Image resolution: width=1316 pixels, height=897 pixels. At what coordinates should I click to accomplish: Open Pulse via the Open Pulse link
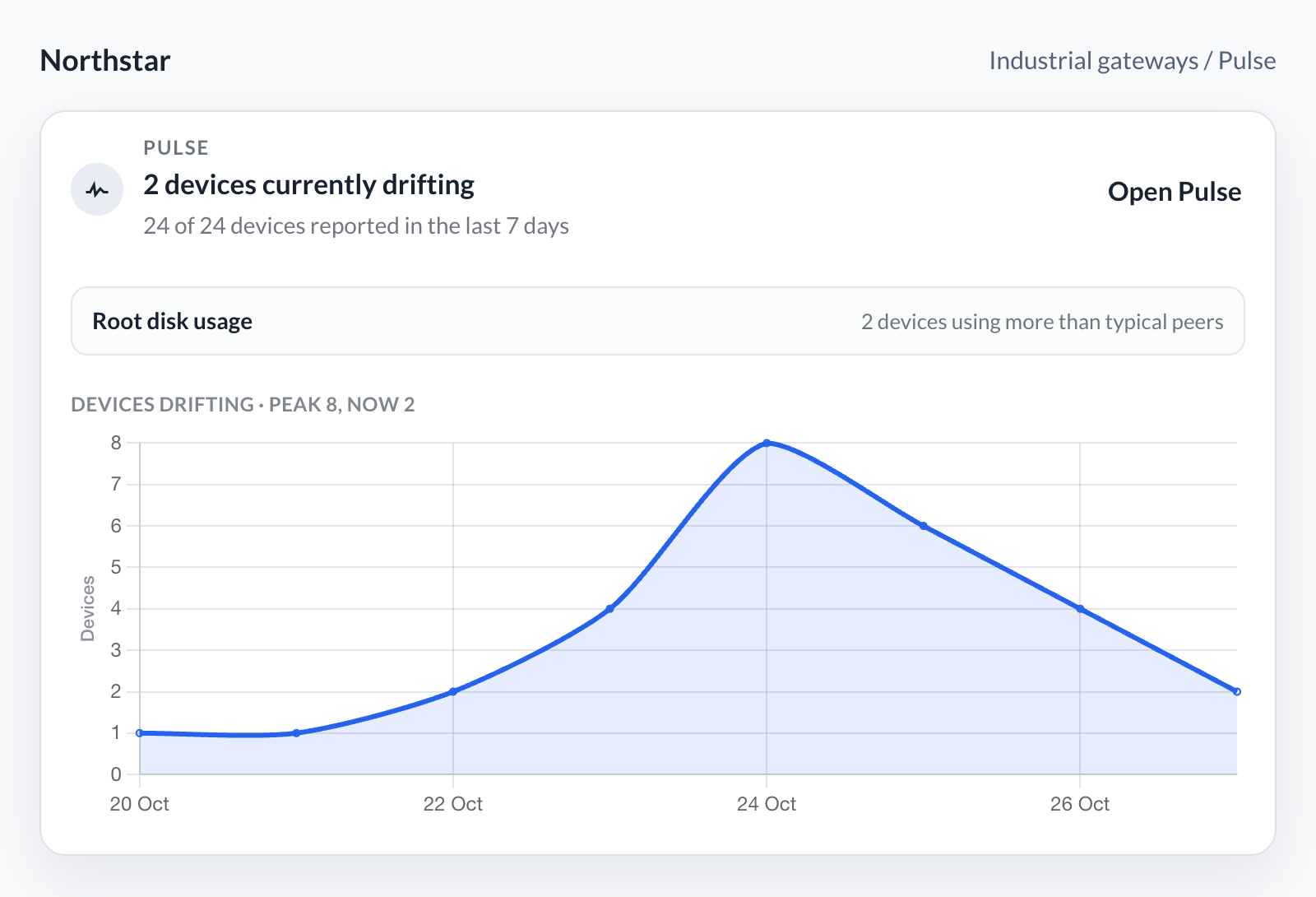(1175, 192)
